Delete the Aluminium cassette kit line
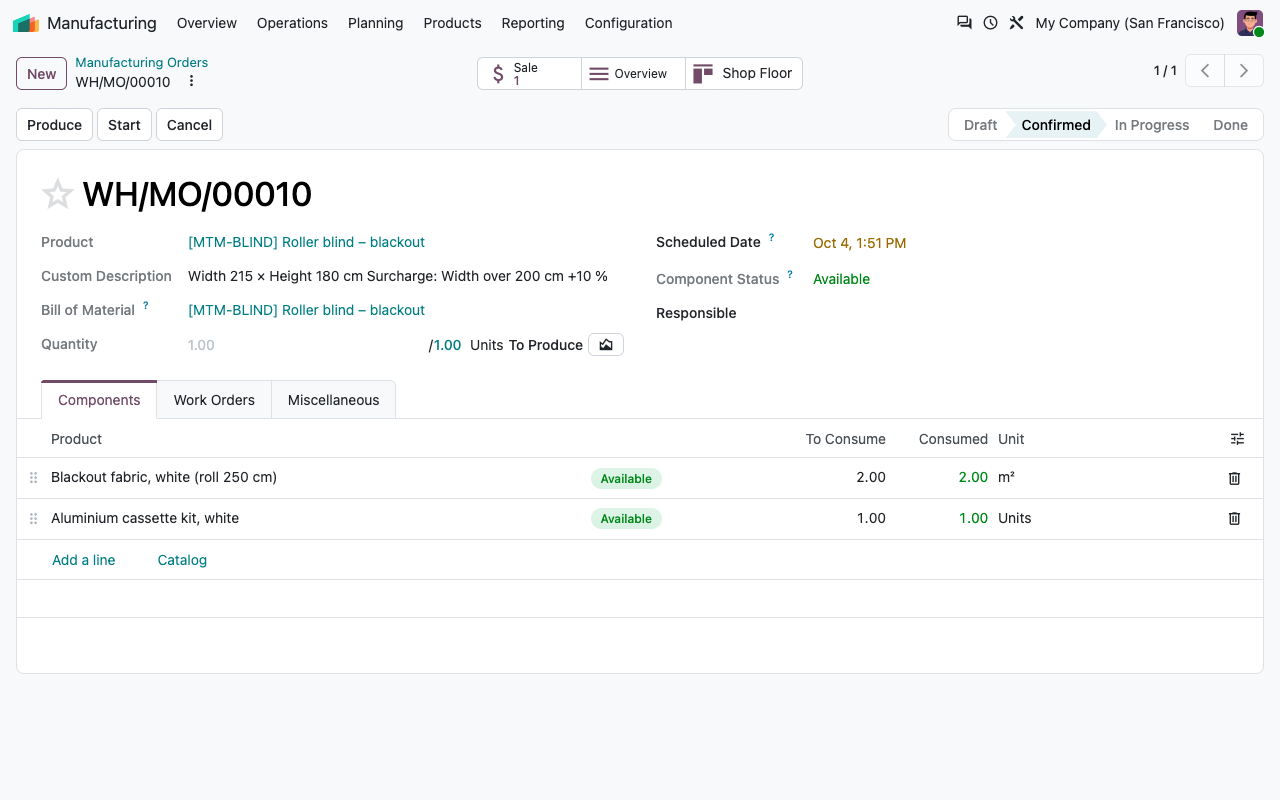 [x=1234, y=518]
